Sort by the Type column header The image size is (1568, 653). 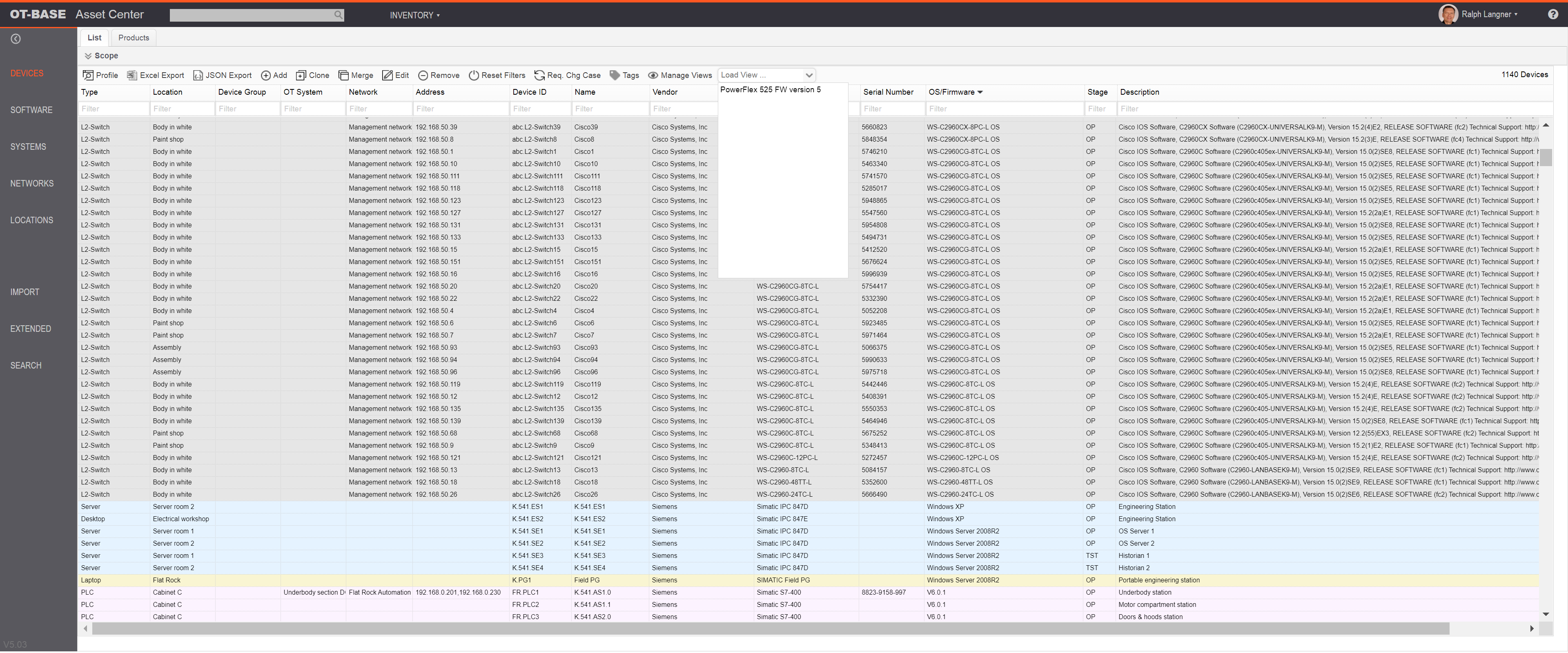[x=89, y=93]
